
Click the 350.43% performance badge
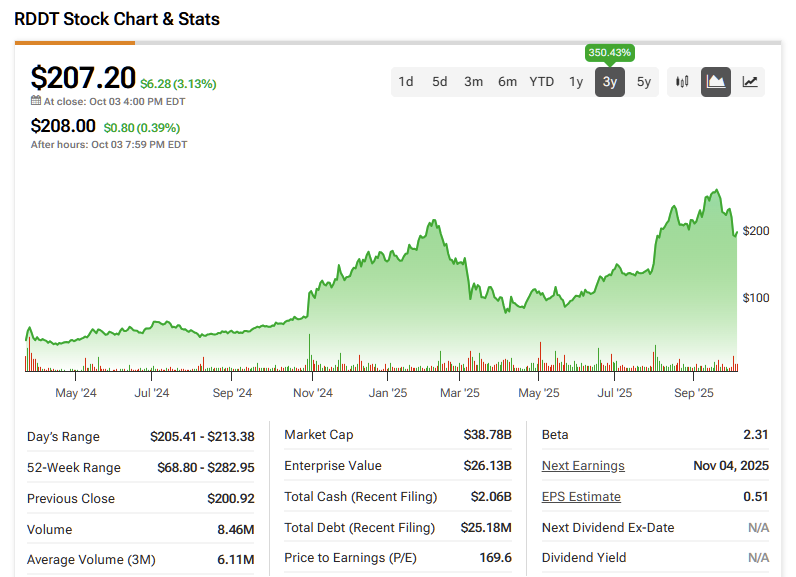coord(610,52)
